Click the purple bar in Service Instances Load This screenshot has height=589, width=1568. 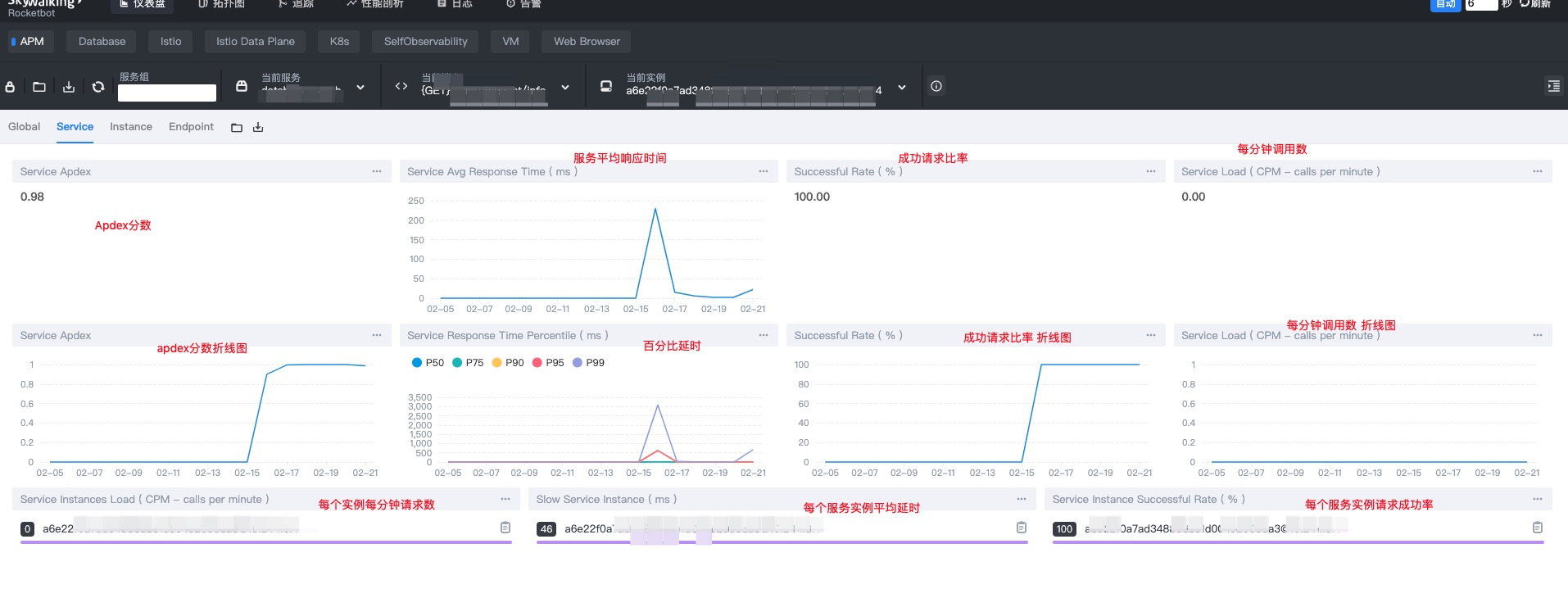coord(266,542)
